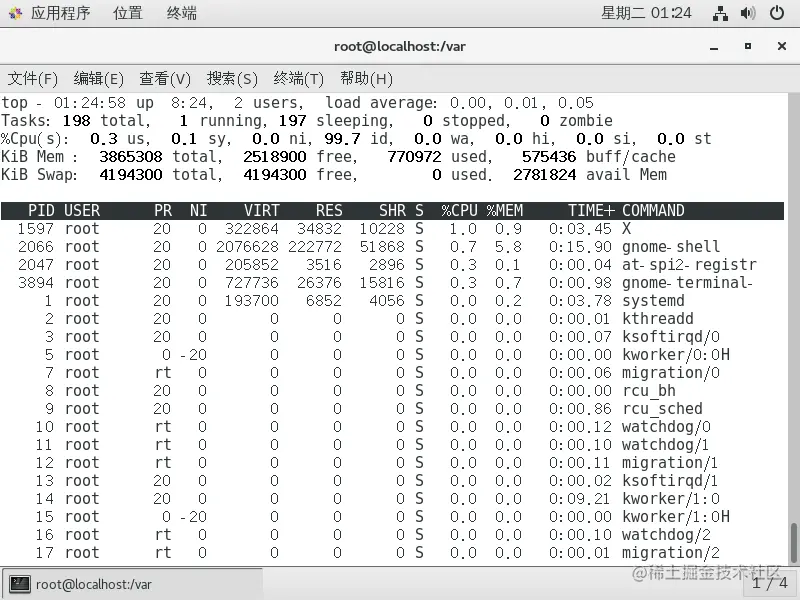Click the kworker/0:0H command text
This screenshot has width=800, height=600.
coord(676,355)
